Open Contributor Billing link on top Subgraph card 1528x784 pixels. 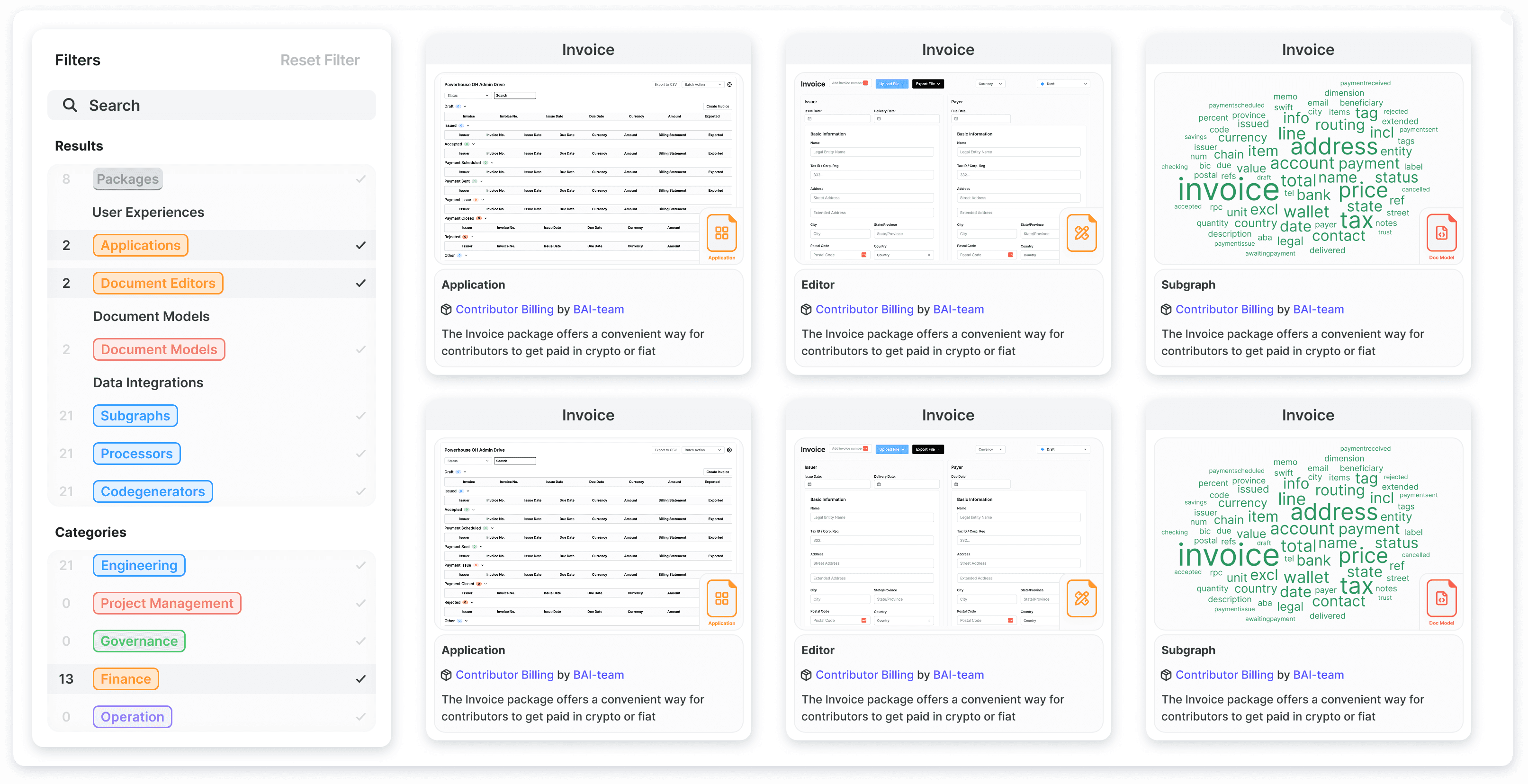1224,310
